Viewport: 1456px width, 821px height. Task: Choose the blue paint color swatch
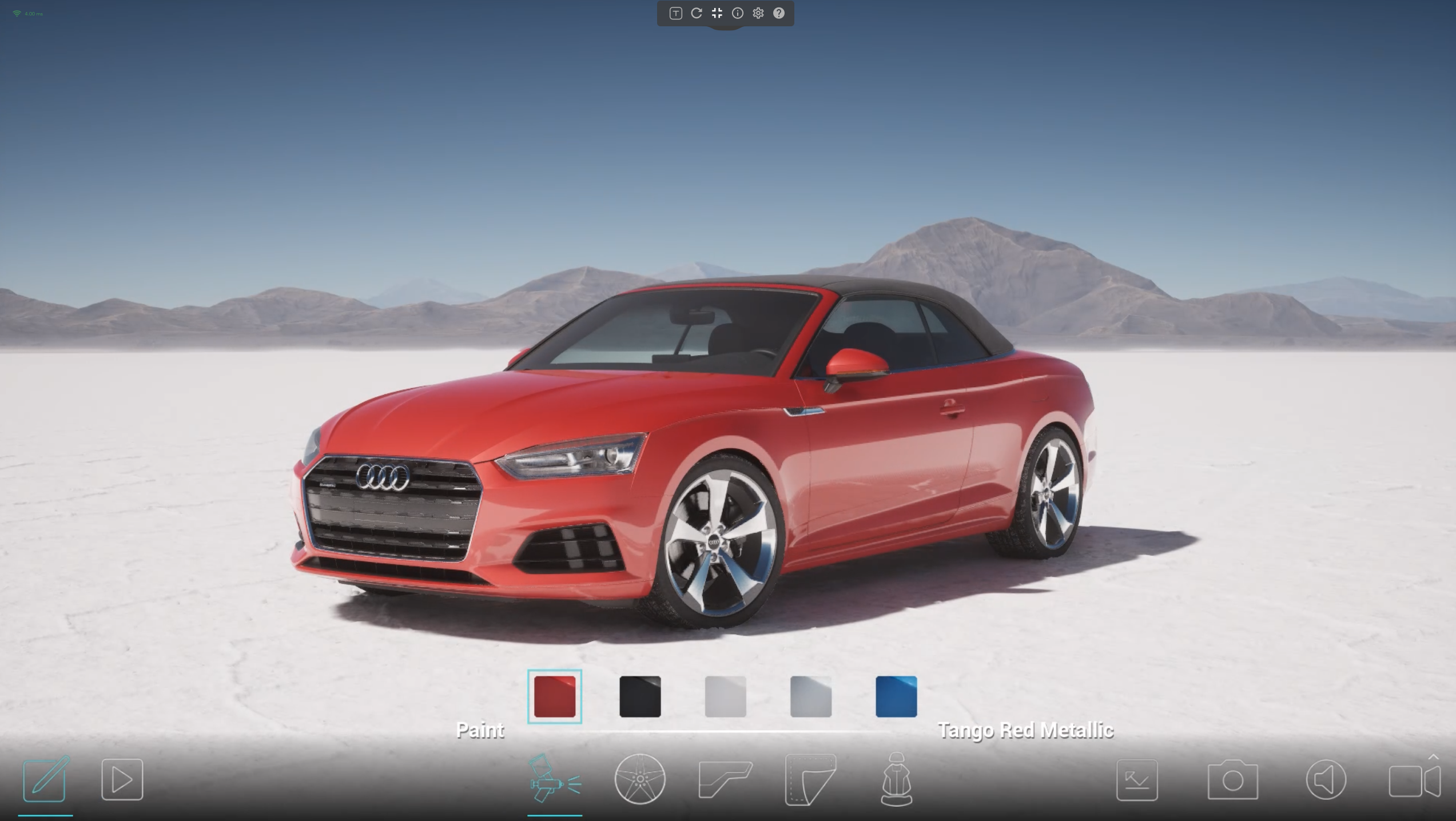(896, 696)
